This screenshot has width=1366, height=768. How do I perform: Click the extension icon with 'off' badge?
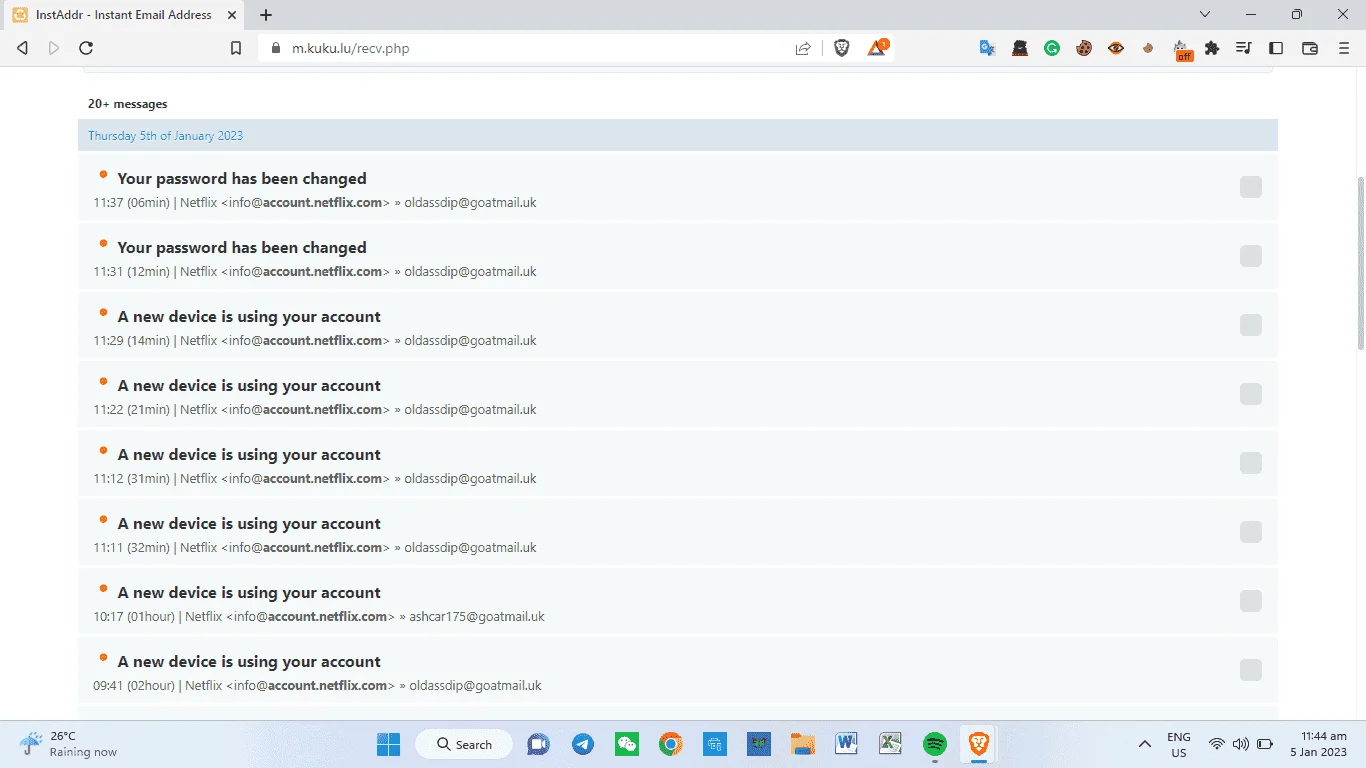(1181, 49)
